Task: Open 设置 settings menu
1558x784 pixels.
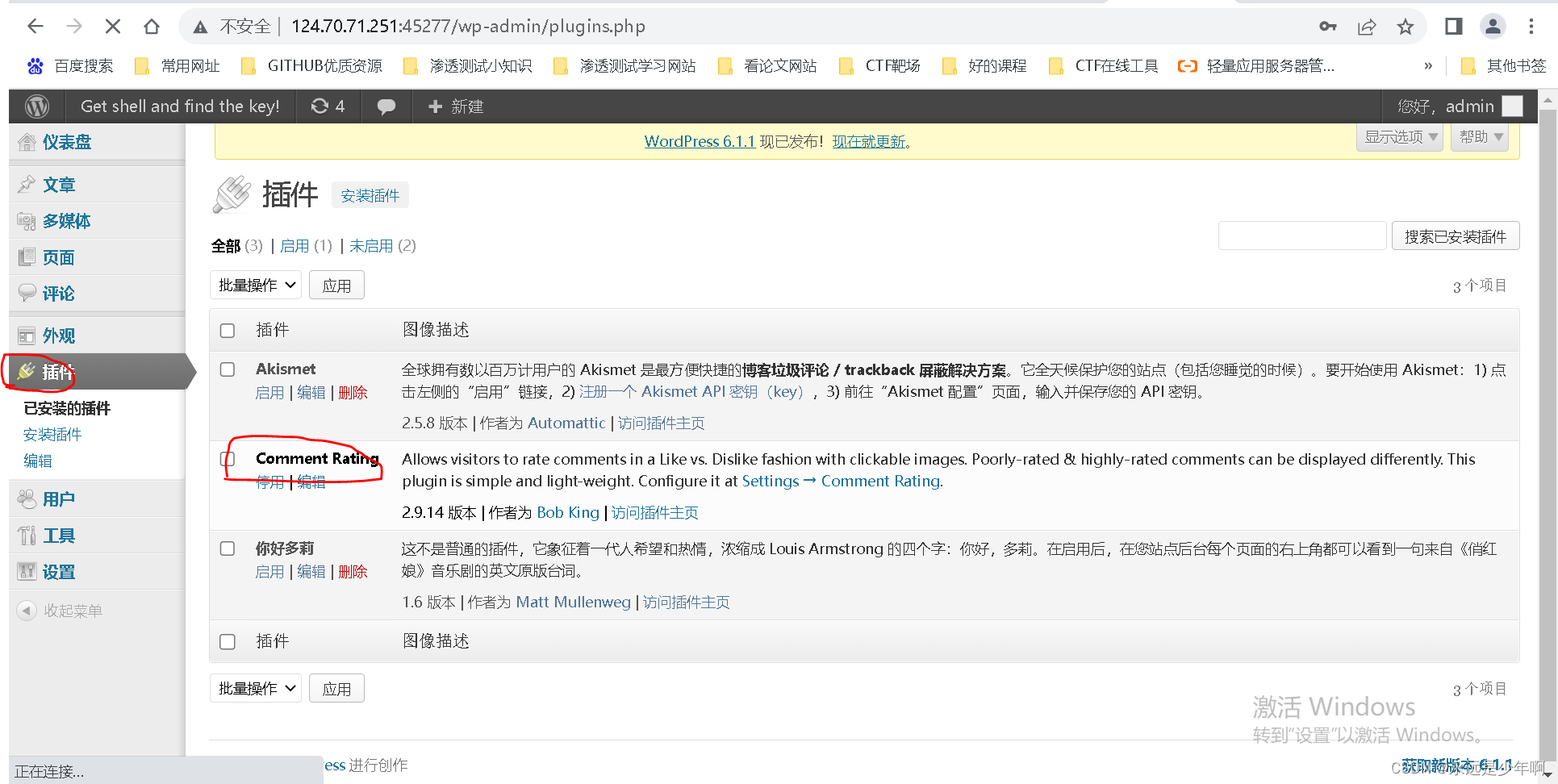Action: point(58,572)
